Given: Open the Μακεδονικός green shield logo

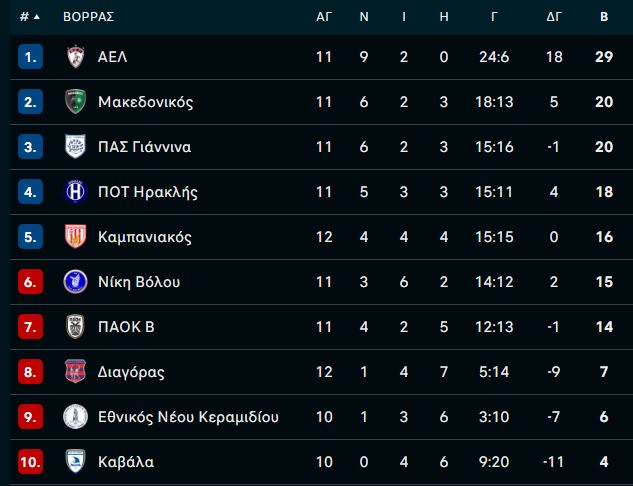Looking at the screenshot, I should coord(75,101).
